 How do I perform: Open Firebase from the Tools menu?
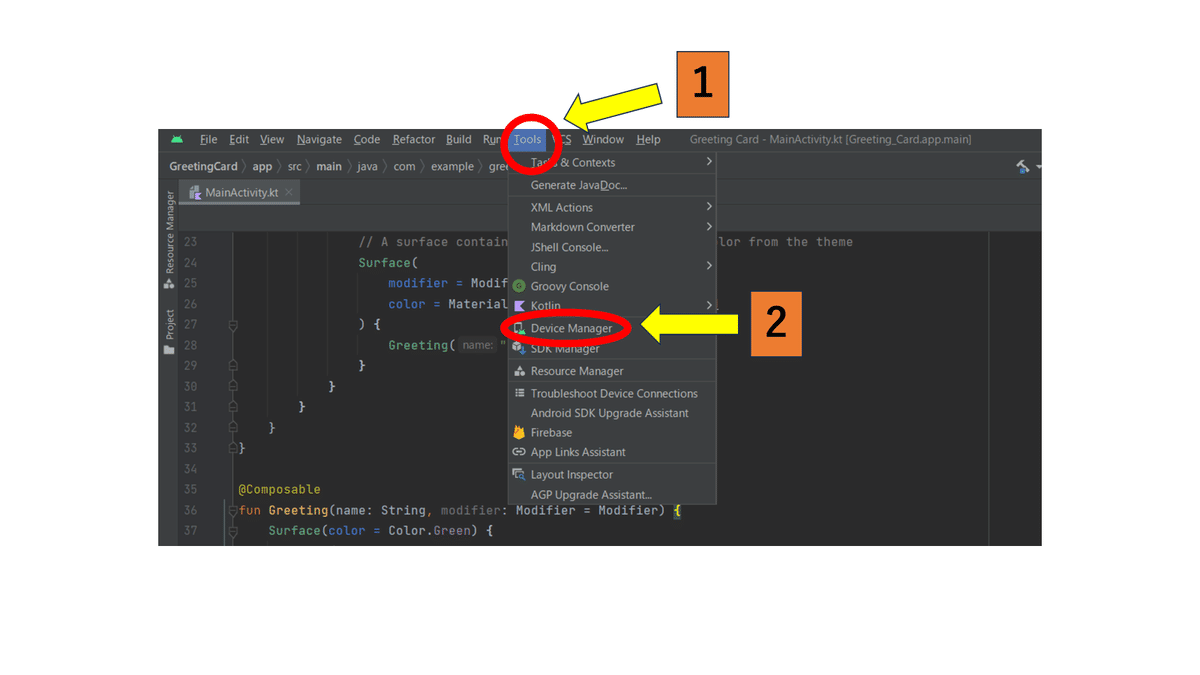612,432
